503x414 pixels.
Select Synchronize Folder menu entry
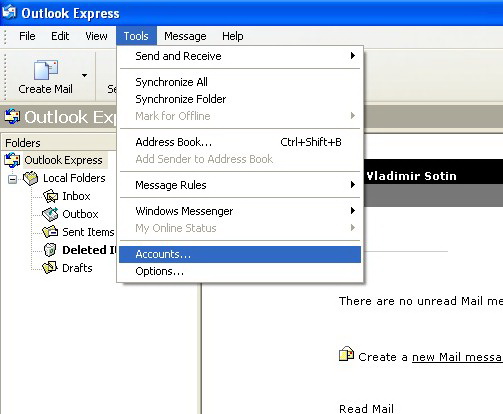(x=240, y=99)
